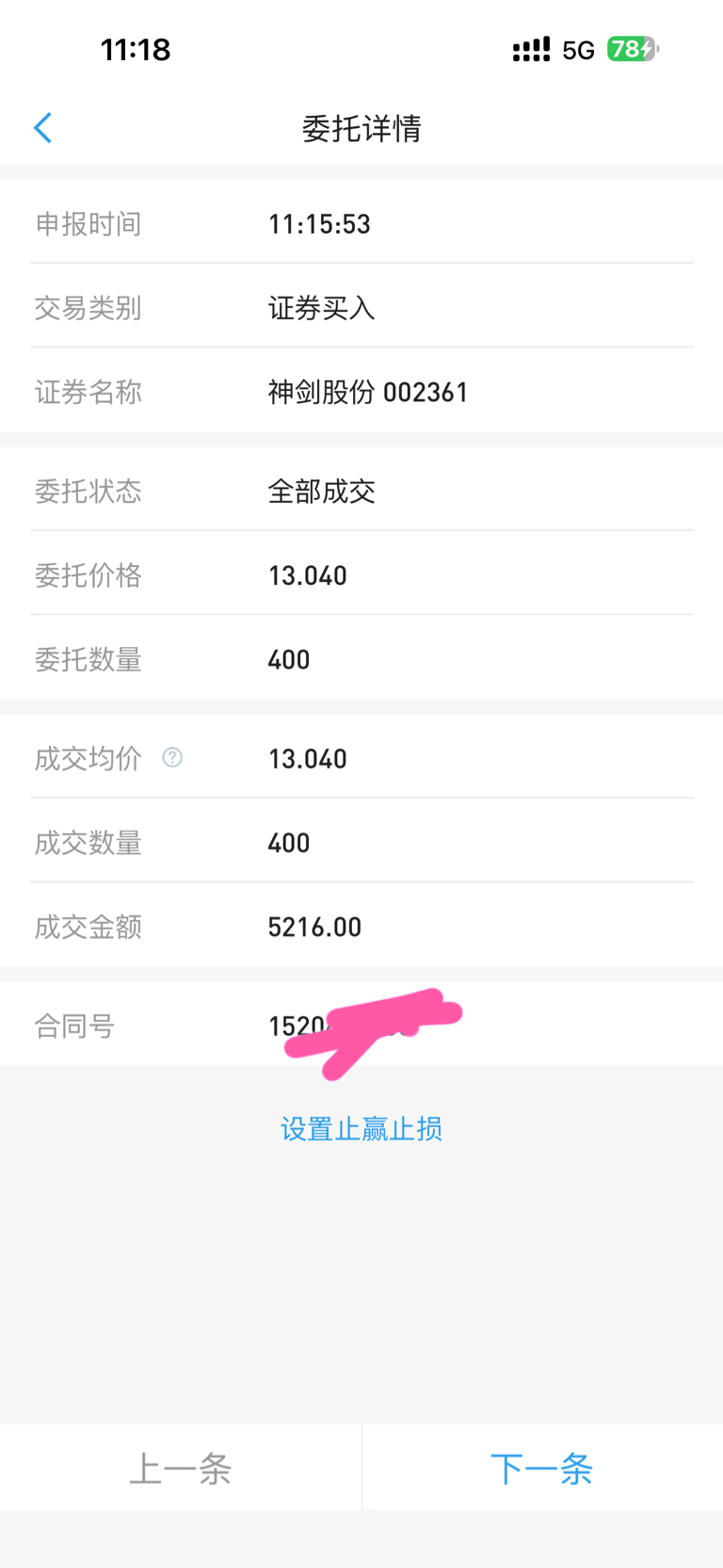Screen dimensions: 723x1568
Task: Tap the 委托数量 value 400
Action: pyautogui.click(x=289, y=659)
